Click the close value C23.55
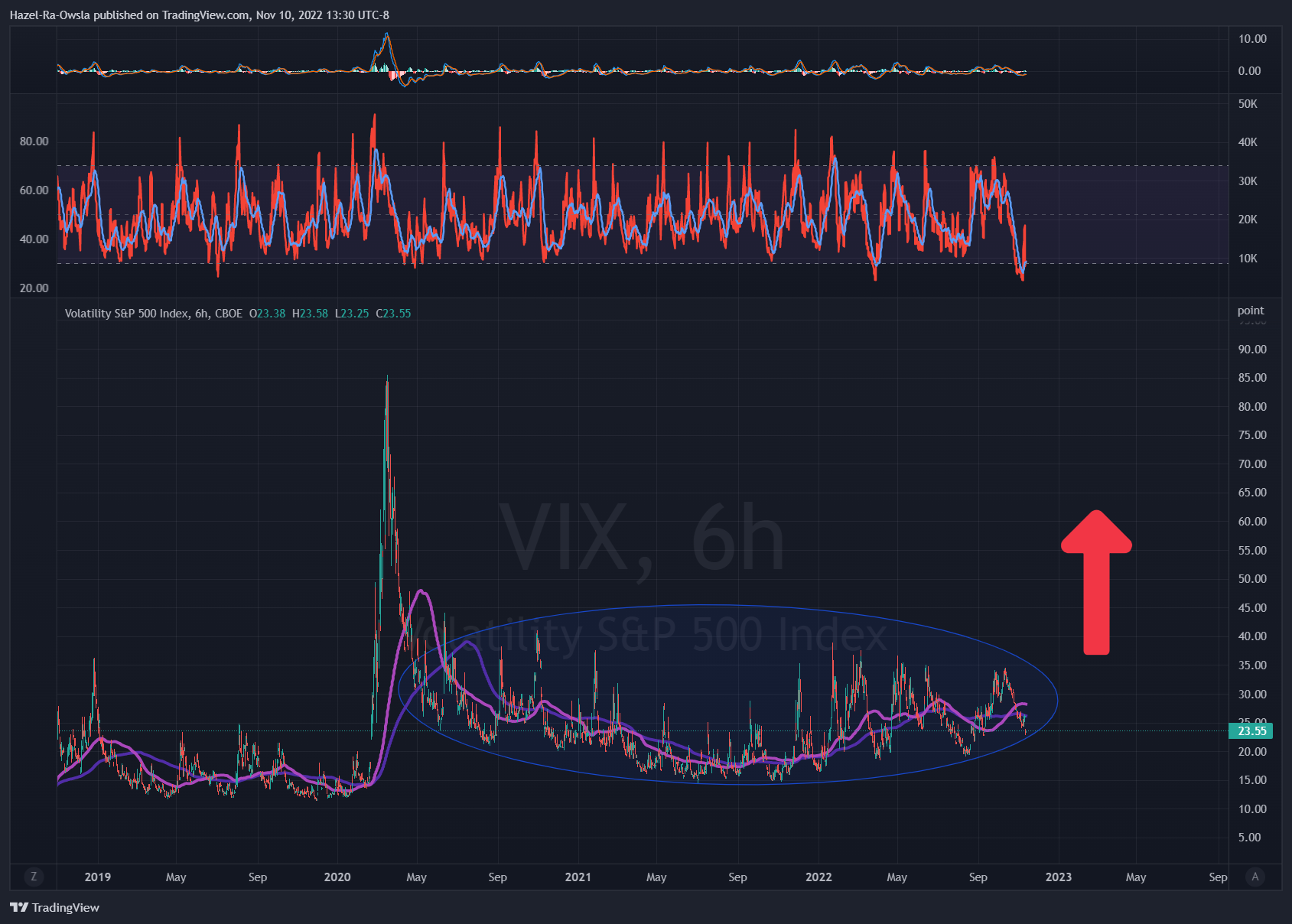The width and height of the screenshot is (1292, 924). pos(393,313)
